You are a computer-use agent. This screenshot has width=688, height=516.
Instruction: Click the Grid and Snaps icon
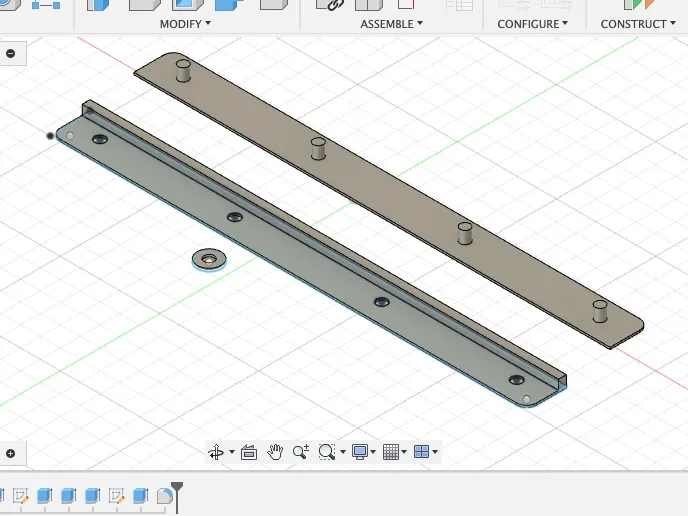click(x=391, y=452)
